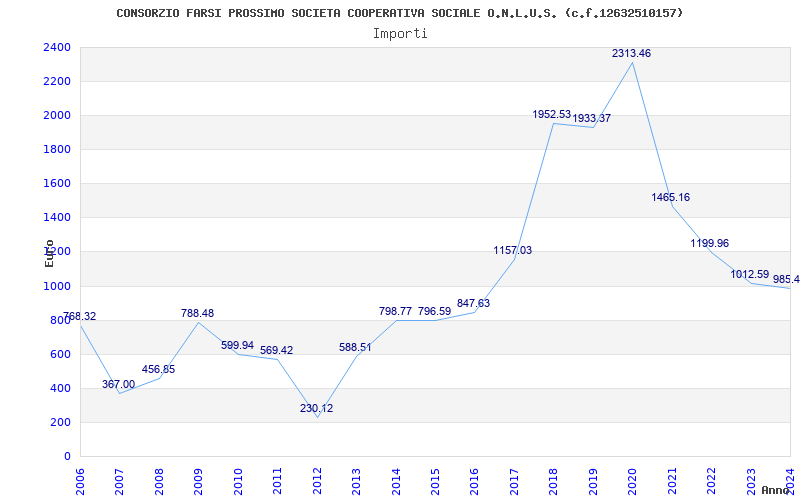Select the 1952.53 data label
This screenshot has width=800, height=500.
(552, 114)
